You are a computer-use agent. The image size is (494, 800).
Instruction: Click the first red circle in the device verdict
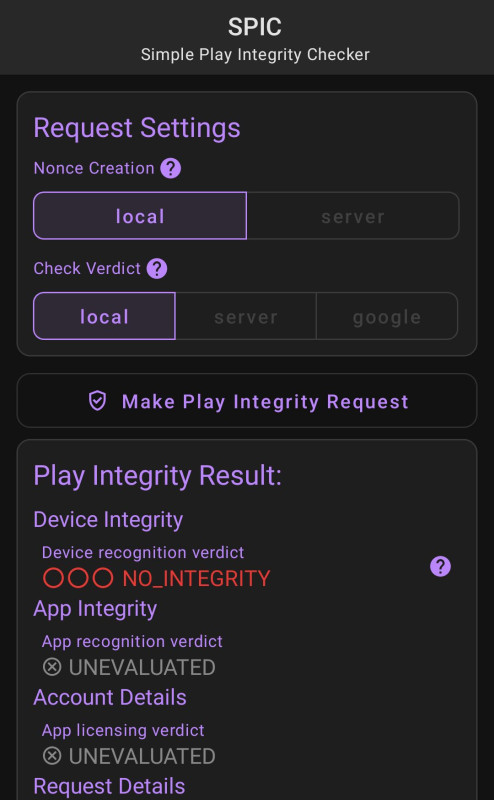(x=53, y=578)
